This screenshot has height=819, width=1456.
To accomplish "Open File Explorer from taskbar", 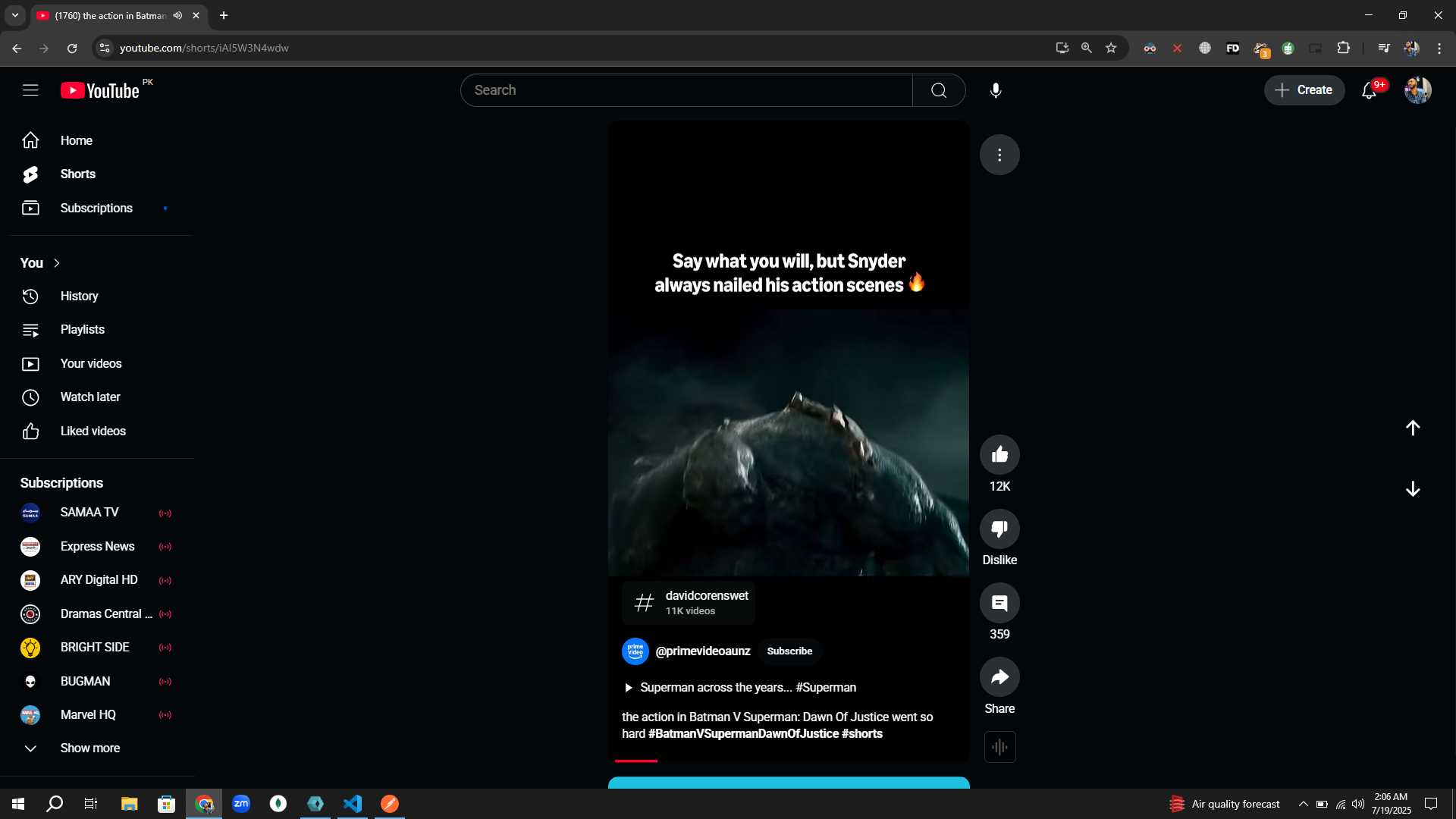I will click(x=129, y=804).
